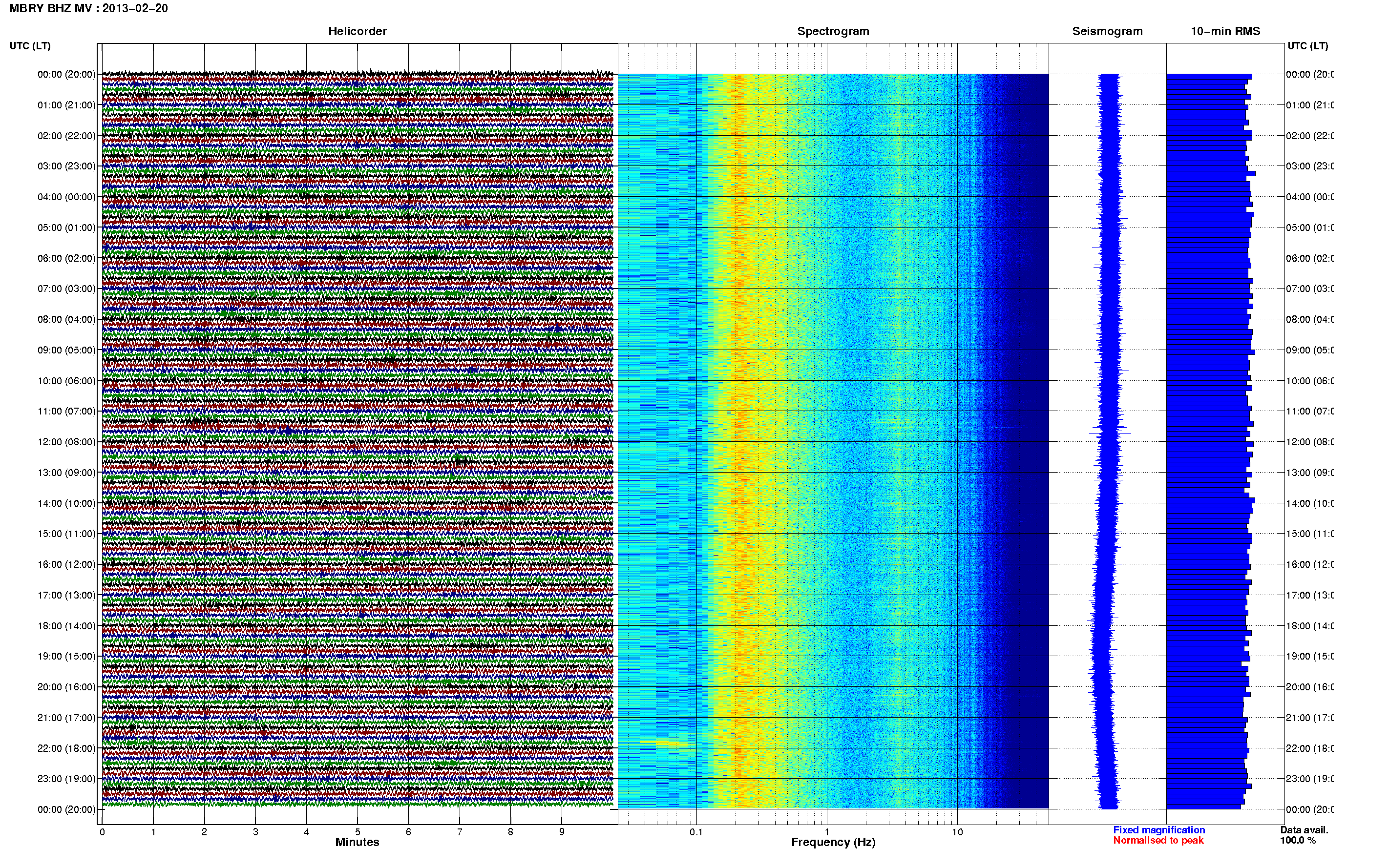This screenshot has height=868, width=1389.
Task: Pick the "06:00 (02:00)" Helicorder time label
Action: tap(66, 258)
